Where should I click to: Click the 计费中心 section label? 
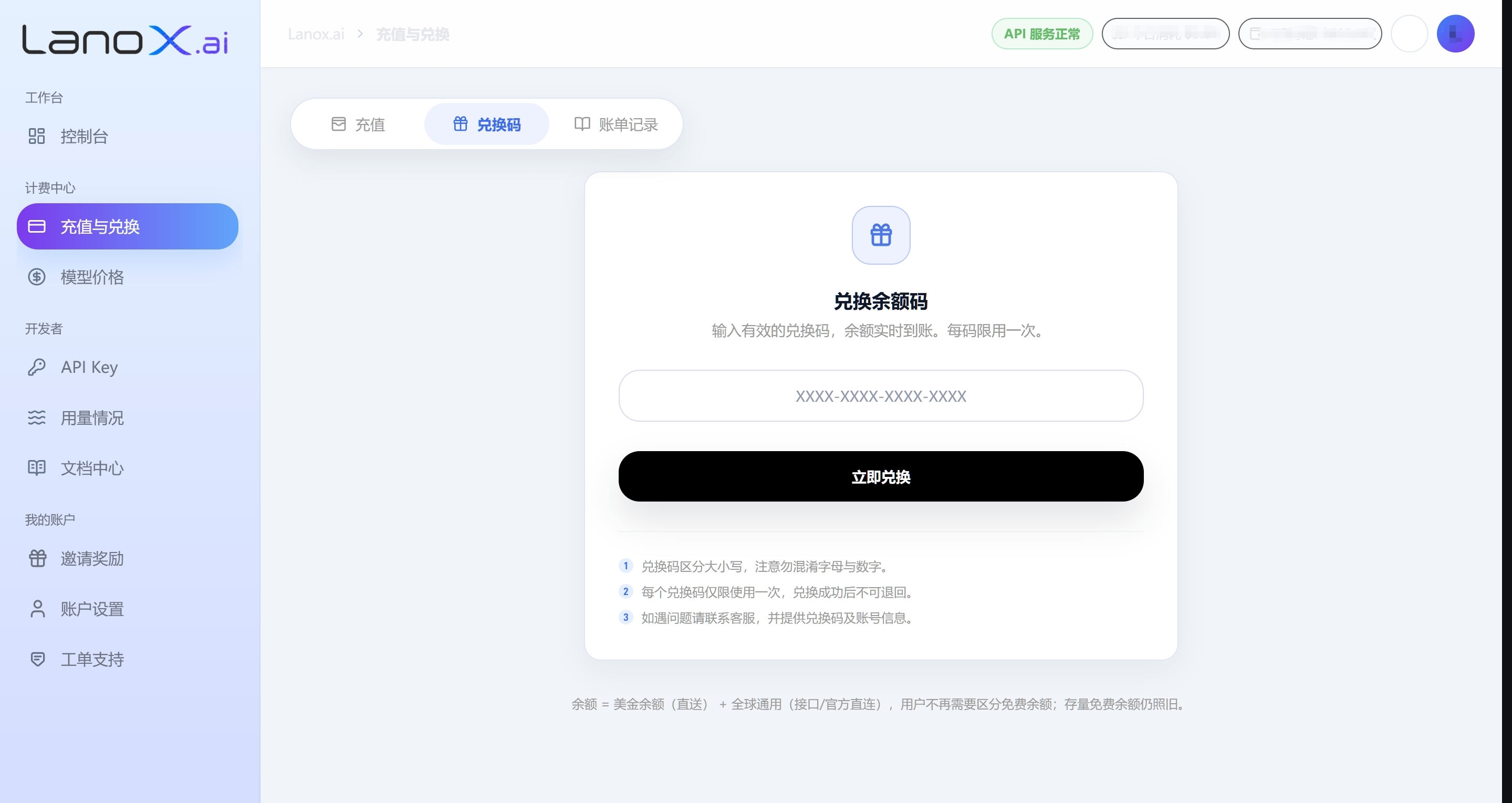(50, 188)
